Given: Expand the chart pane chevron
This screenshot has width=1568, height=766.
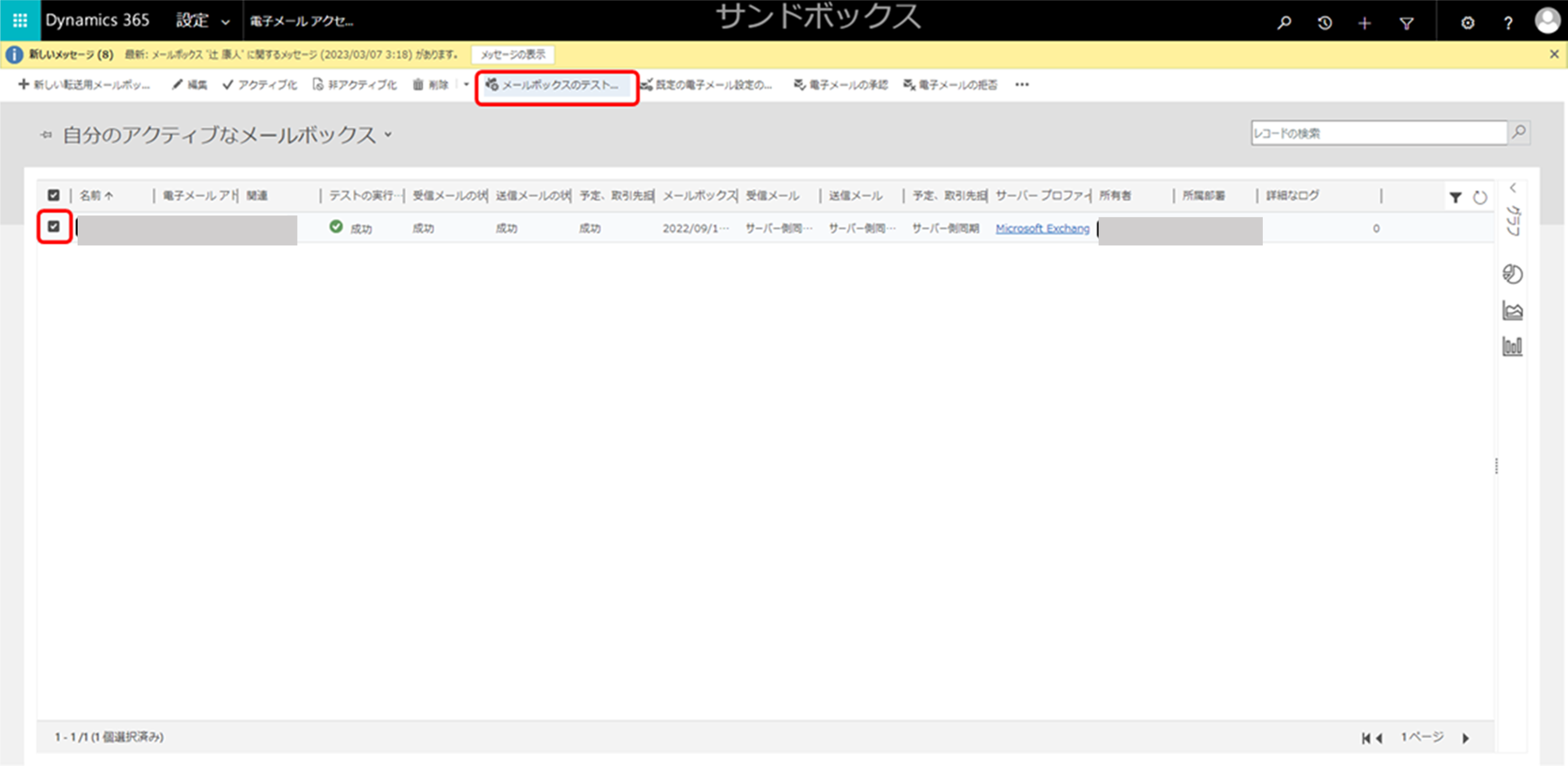Looking at the screenshot, I should [1512, 188].
